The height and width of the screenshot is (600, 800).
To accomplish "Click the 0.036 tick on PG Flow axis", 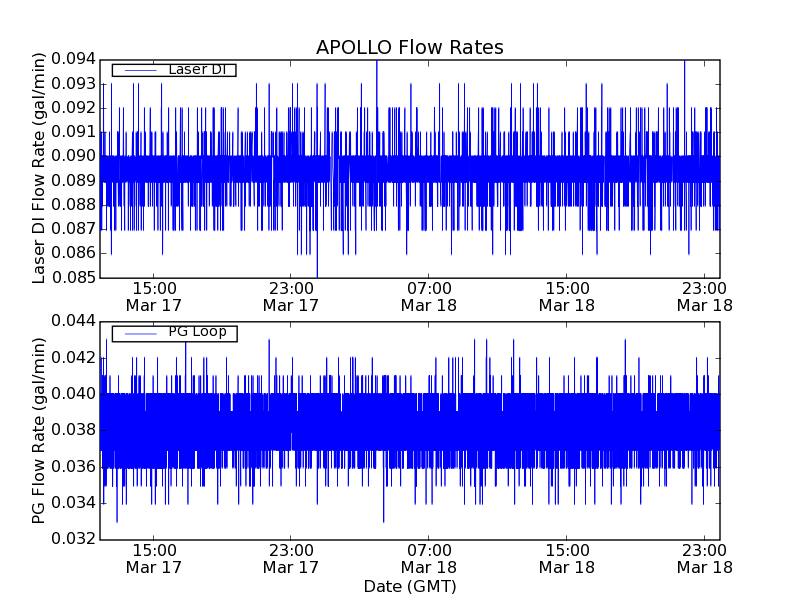I will click(x=73, y=467).
